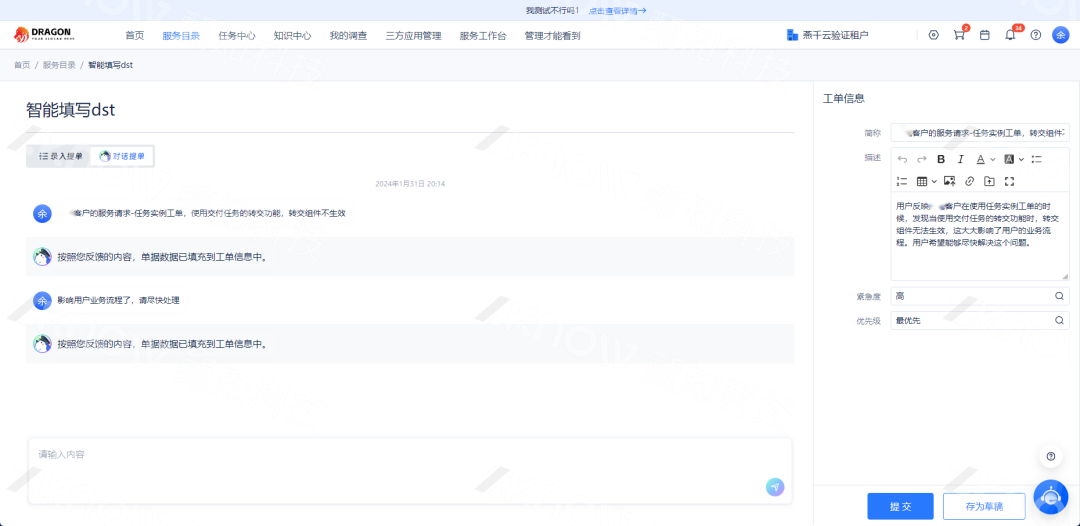The image size is (1080, 526).
Task: Click the upload file icon in the editor
Action: [989, 181]
